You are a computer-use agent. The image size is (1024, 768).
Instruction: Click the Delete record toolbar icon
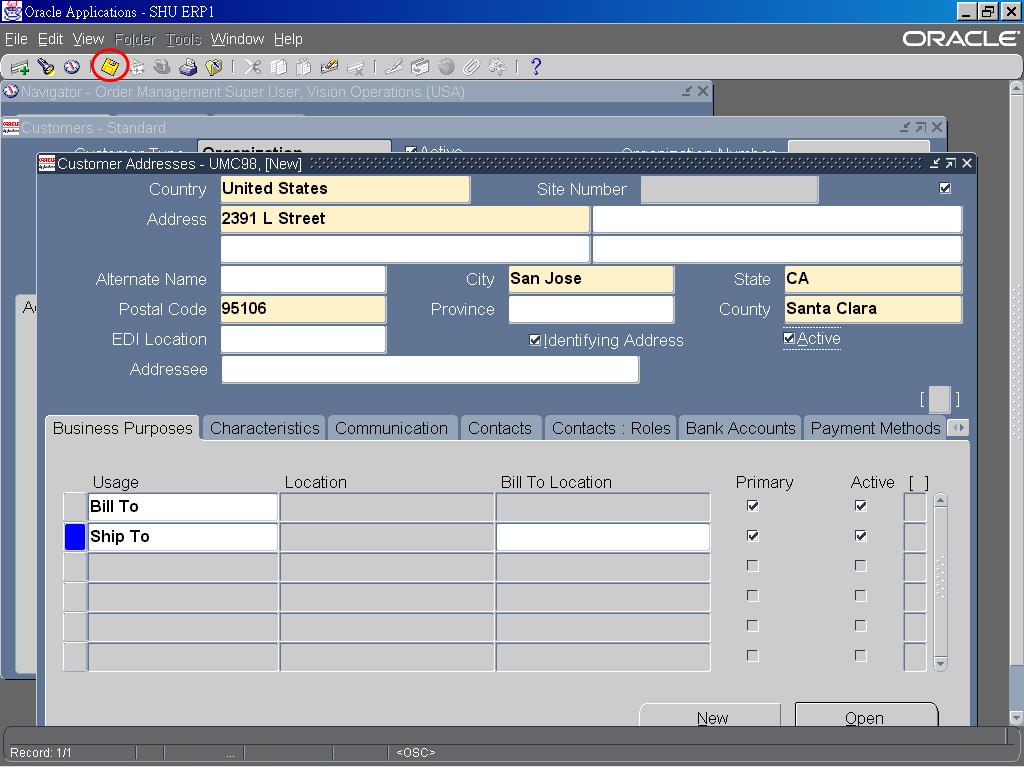pyautogui.click(x=355, y=67)
